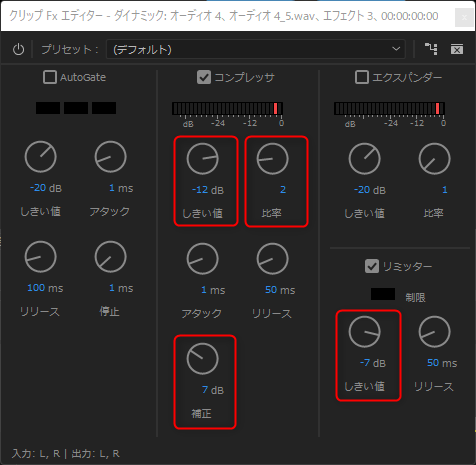Toggle the effect power bypass icon
Image resolution: width=476 pixels, height=465 pixels.
(18, 50)
